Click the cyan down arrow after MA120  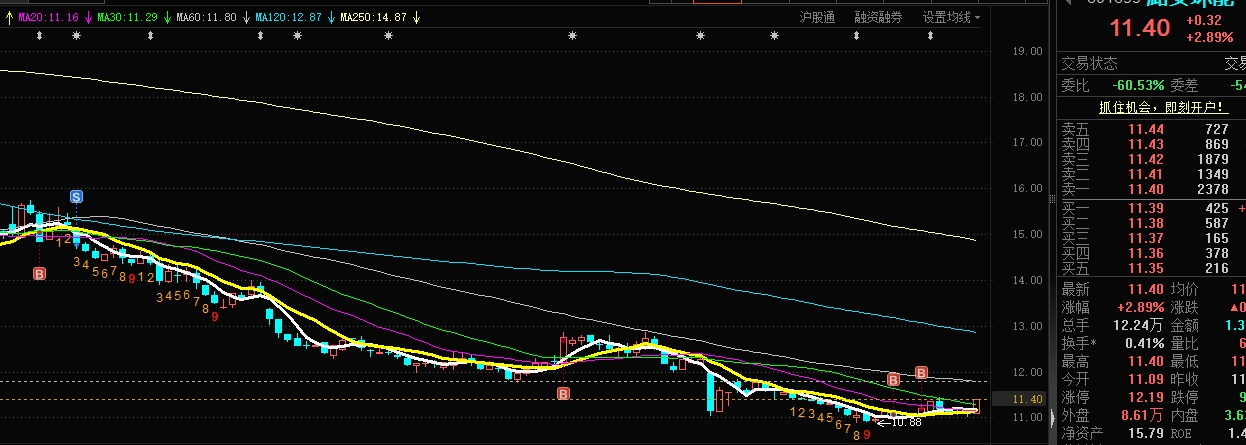[331, 17]
